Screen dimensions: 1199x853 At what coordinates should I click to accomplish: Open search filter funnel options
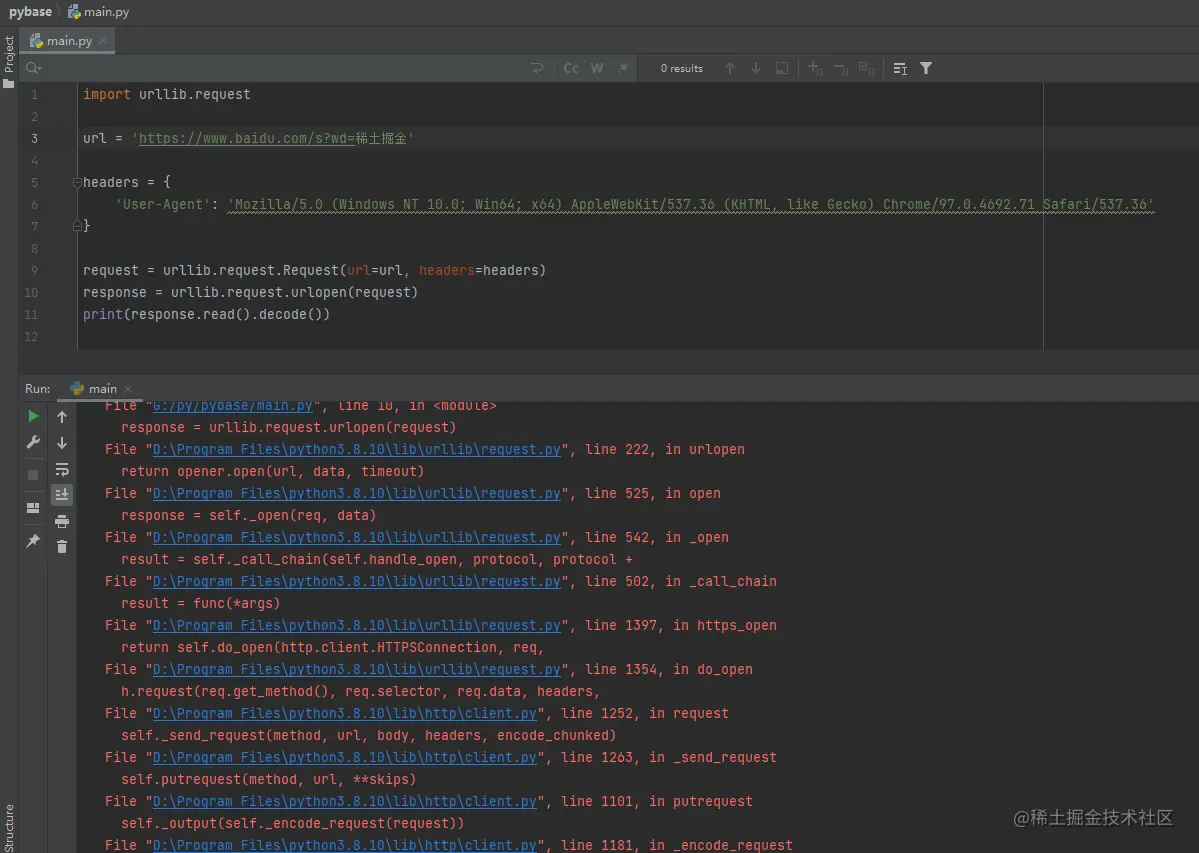[x=926, y=68]
